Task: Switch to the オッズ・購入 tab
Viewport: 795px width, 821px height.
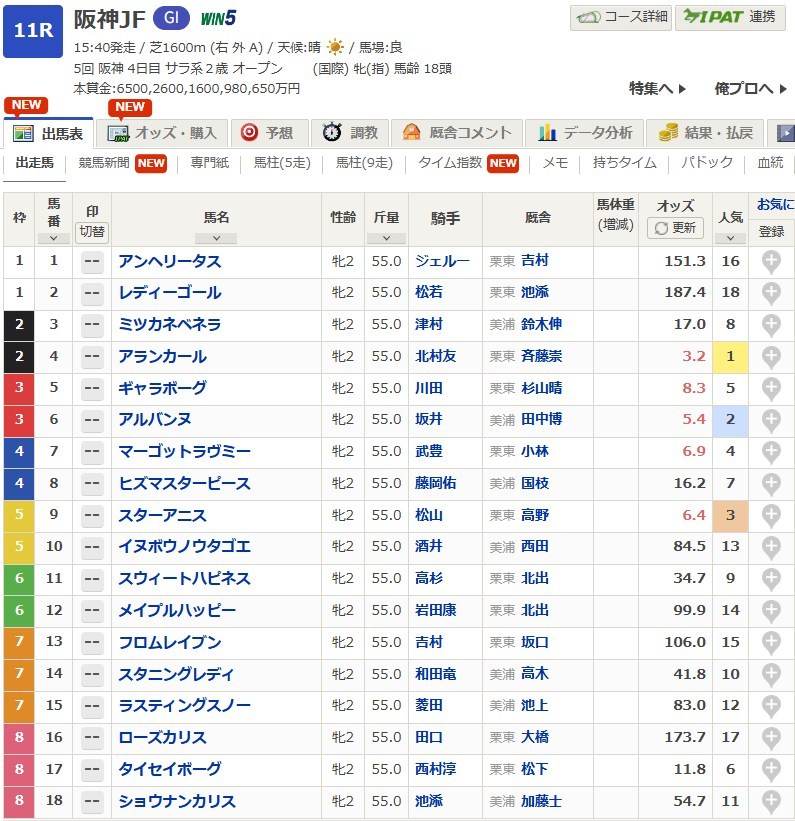Action: point(163,133)
